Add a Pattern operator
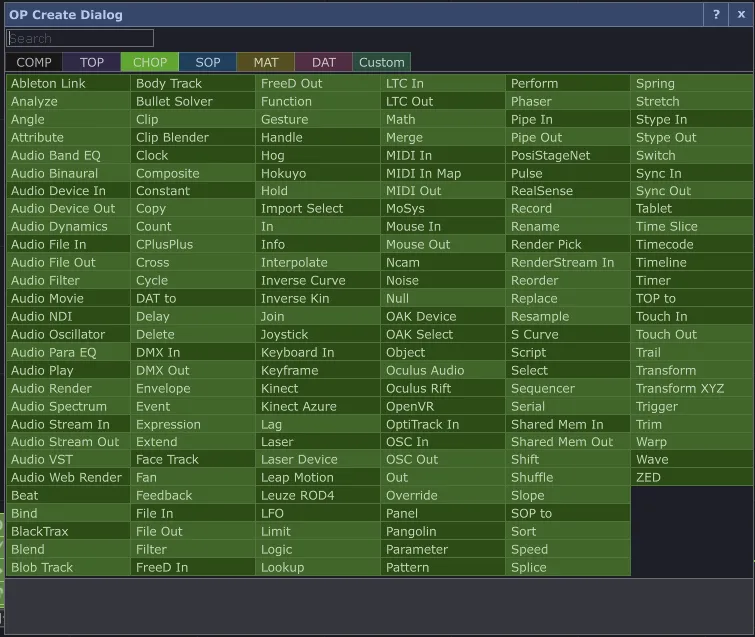The height and width of the screenshot is (637, 755). coord(443,567)
